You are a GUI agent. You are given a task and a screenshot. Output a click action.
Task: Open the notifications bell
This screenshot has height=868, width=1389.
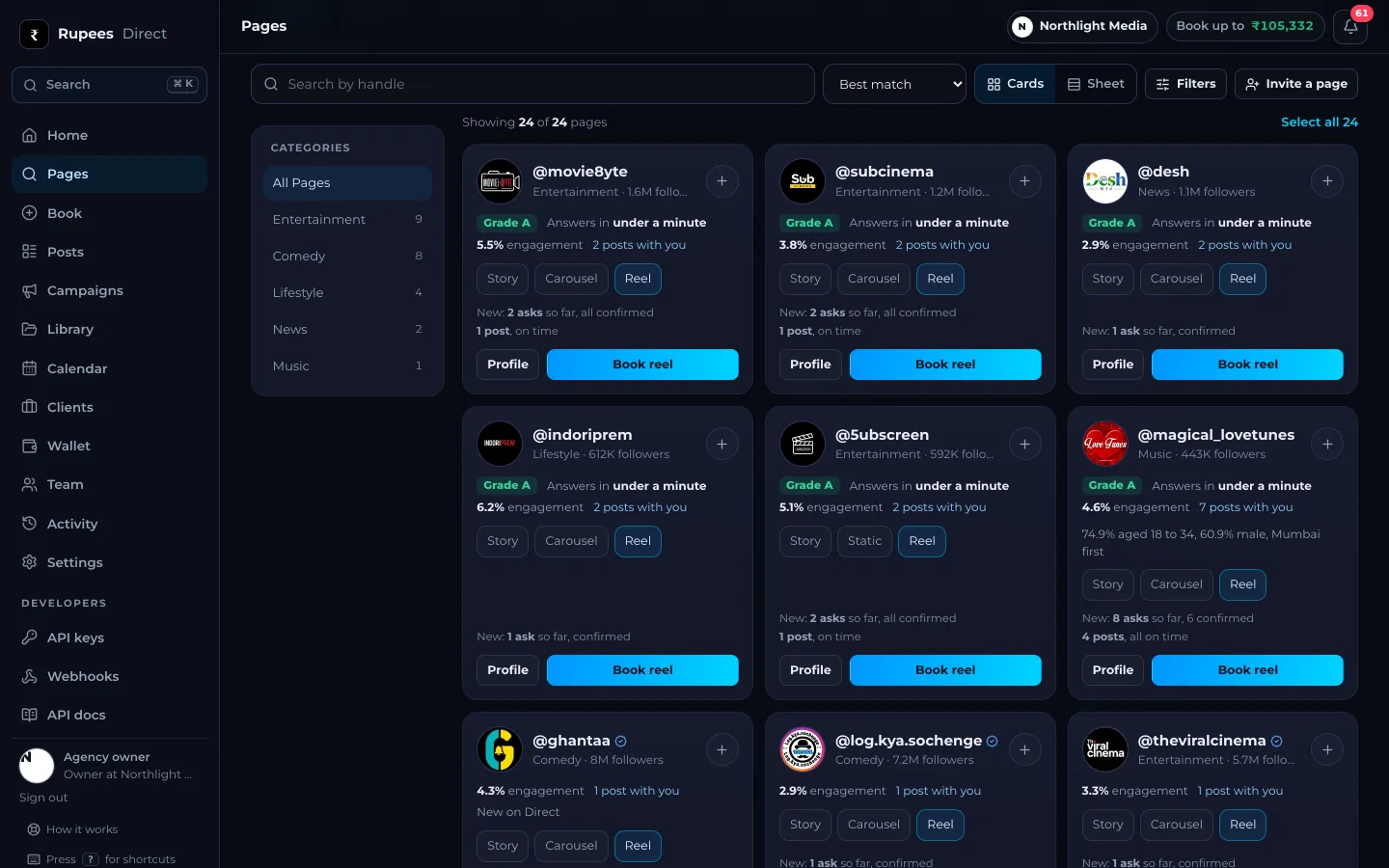(1350, 26)
